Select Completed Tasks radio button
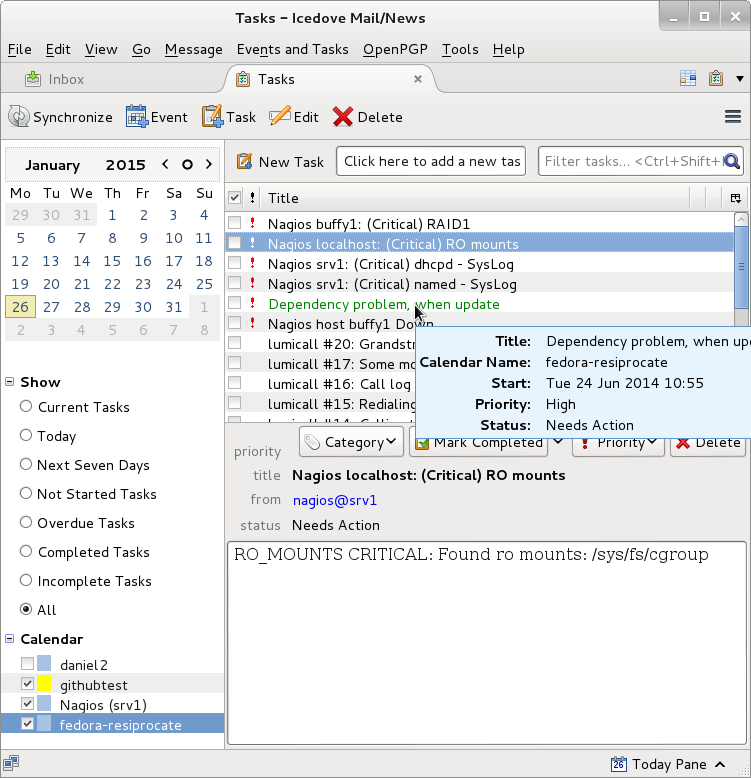The image size is (751, 778). pos(26,551)
